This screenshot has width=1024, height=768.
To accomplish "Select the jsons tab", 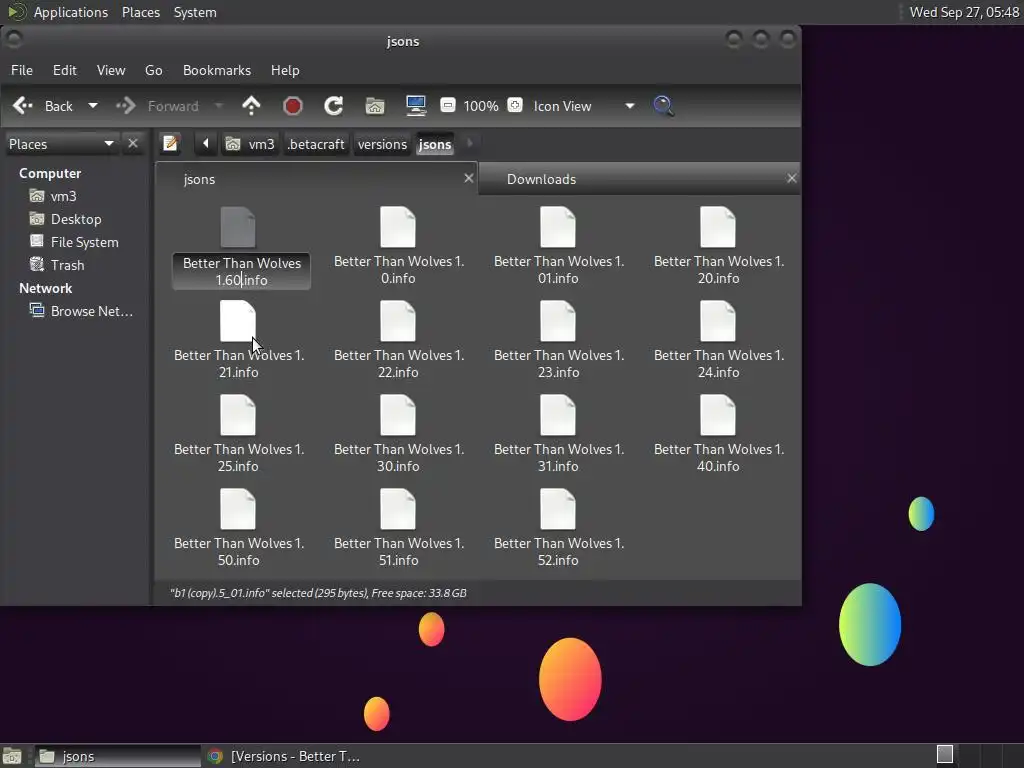I will click(199, 179).
